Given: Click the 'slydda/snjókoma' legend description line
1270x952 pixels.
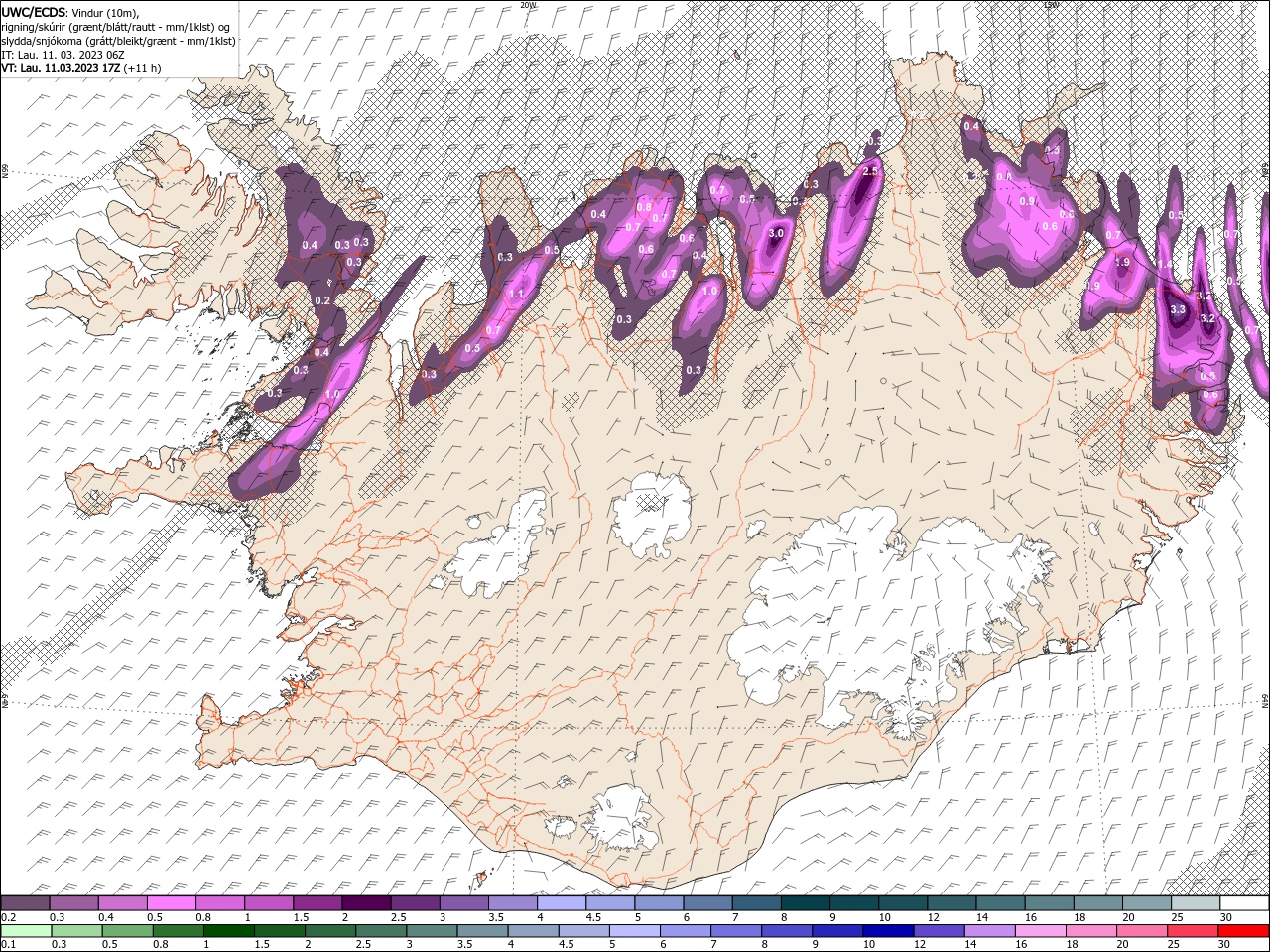Looking at the screenshot, I should click(x=119, y=41).
